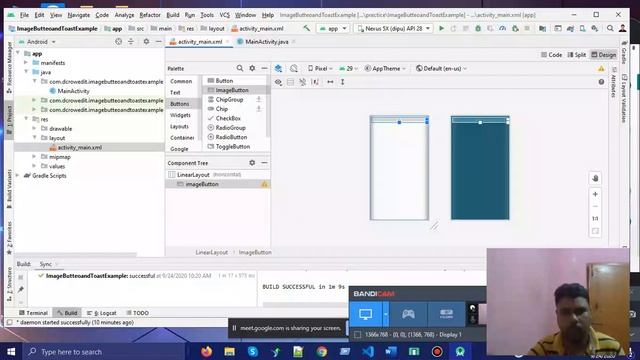The height and width of the screenshot is (360, 640).
Task: Open the VCS menu
Action: [x=224, y=15]
